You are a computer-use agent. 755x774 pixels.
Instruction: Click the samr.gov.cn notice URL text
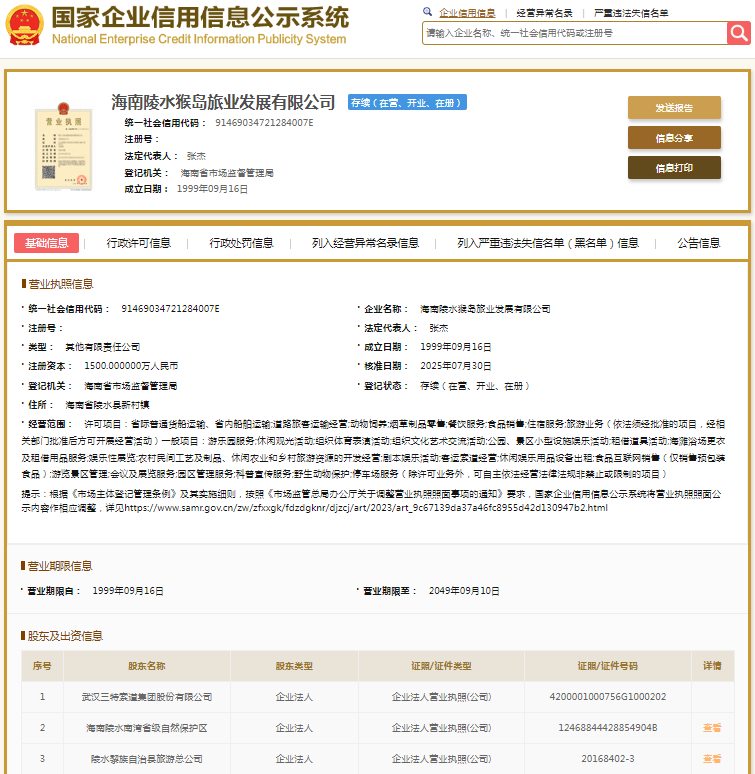[x=366, y=508]
